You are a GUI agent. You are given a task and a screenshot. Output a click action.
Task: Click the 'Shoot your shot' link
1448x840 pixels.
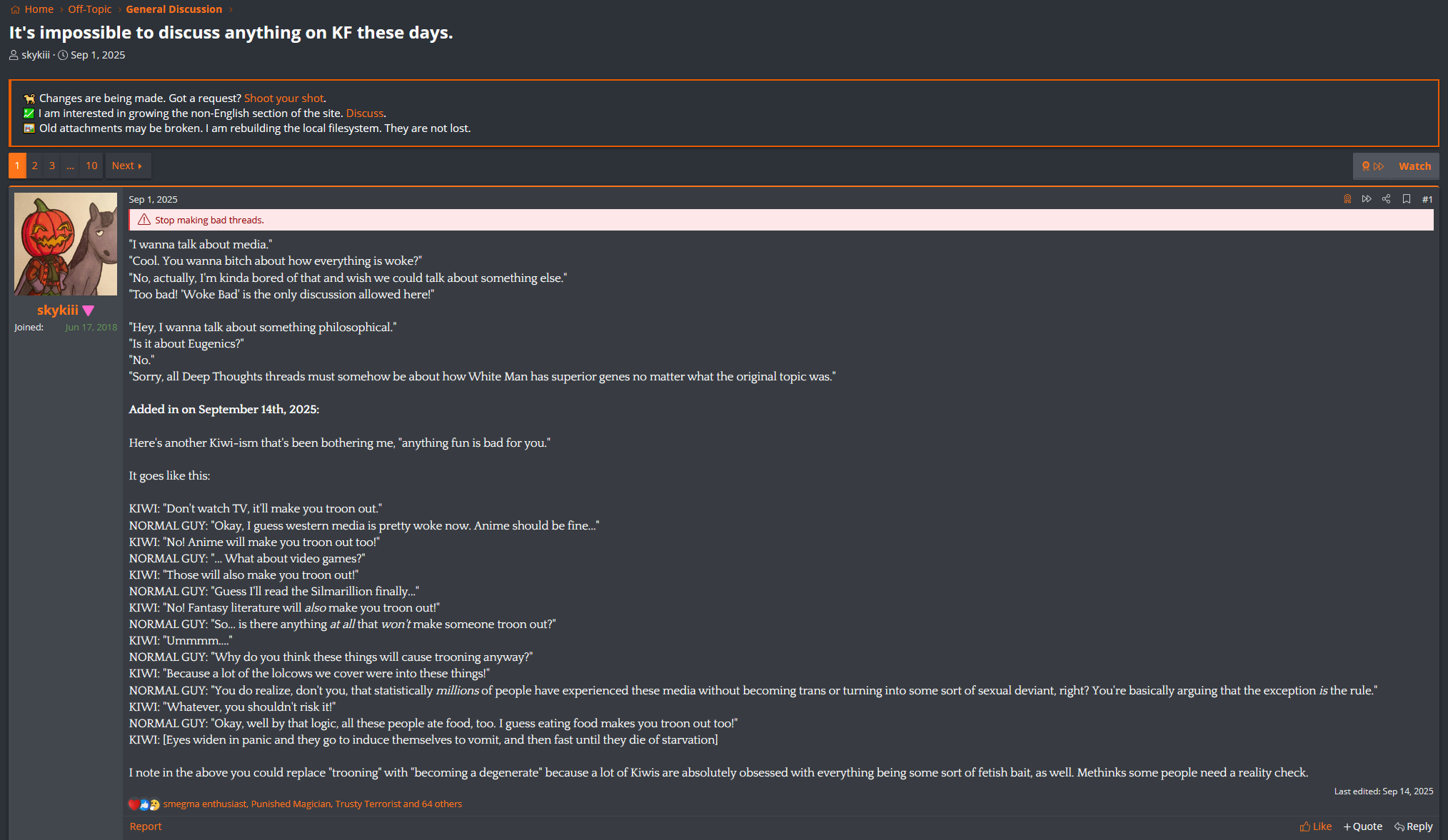tap(283, 98)
